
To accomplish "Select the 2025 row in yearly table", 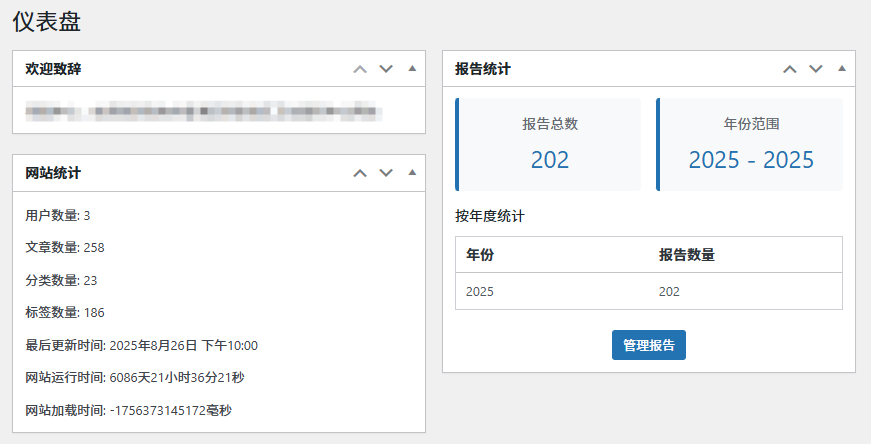I will (x=648, y=291).
